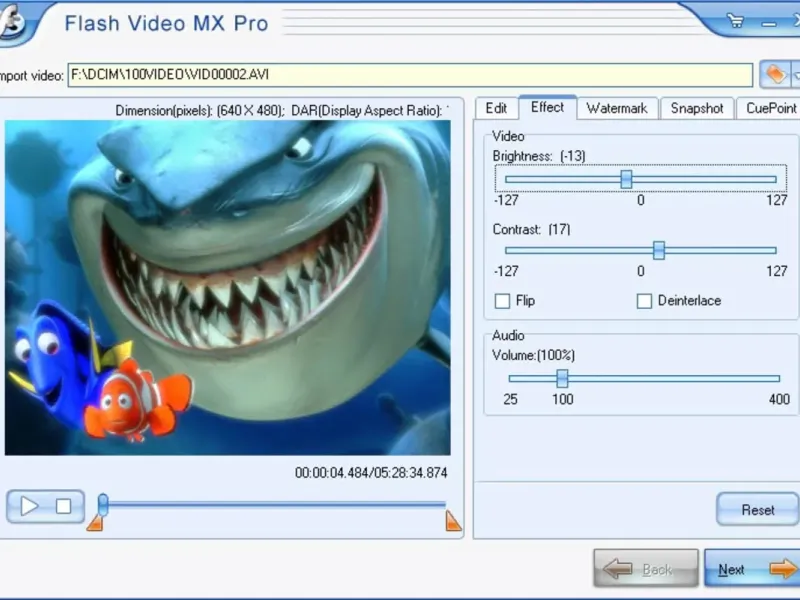The width and height of the screenshot is (800, 600).
Task: Click the Next button
Action: point(752,568)
